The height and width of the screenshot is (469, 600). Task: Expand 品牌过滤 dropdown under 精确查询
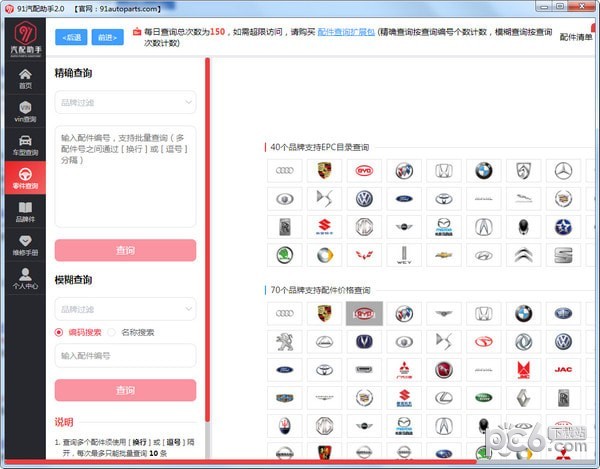pyautogui.click(x=126, y=102)
